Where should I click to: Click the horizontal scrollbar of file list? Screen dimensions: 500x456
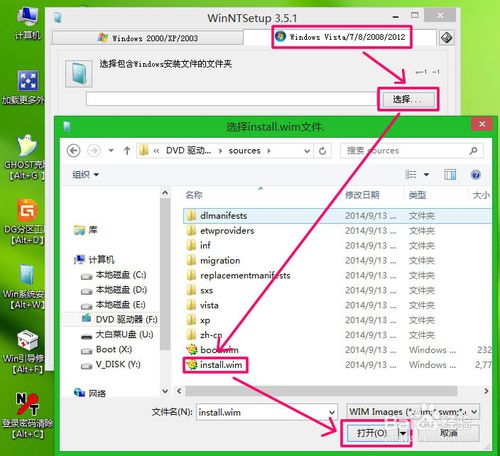click(321, 391)
